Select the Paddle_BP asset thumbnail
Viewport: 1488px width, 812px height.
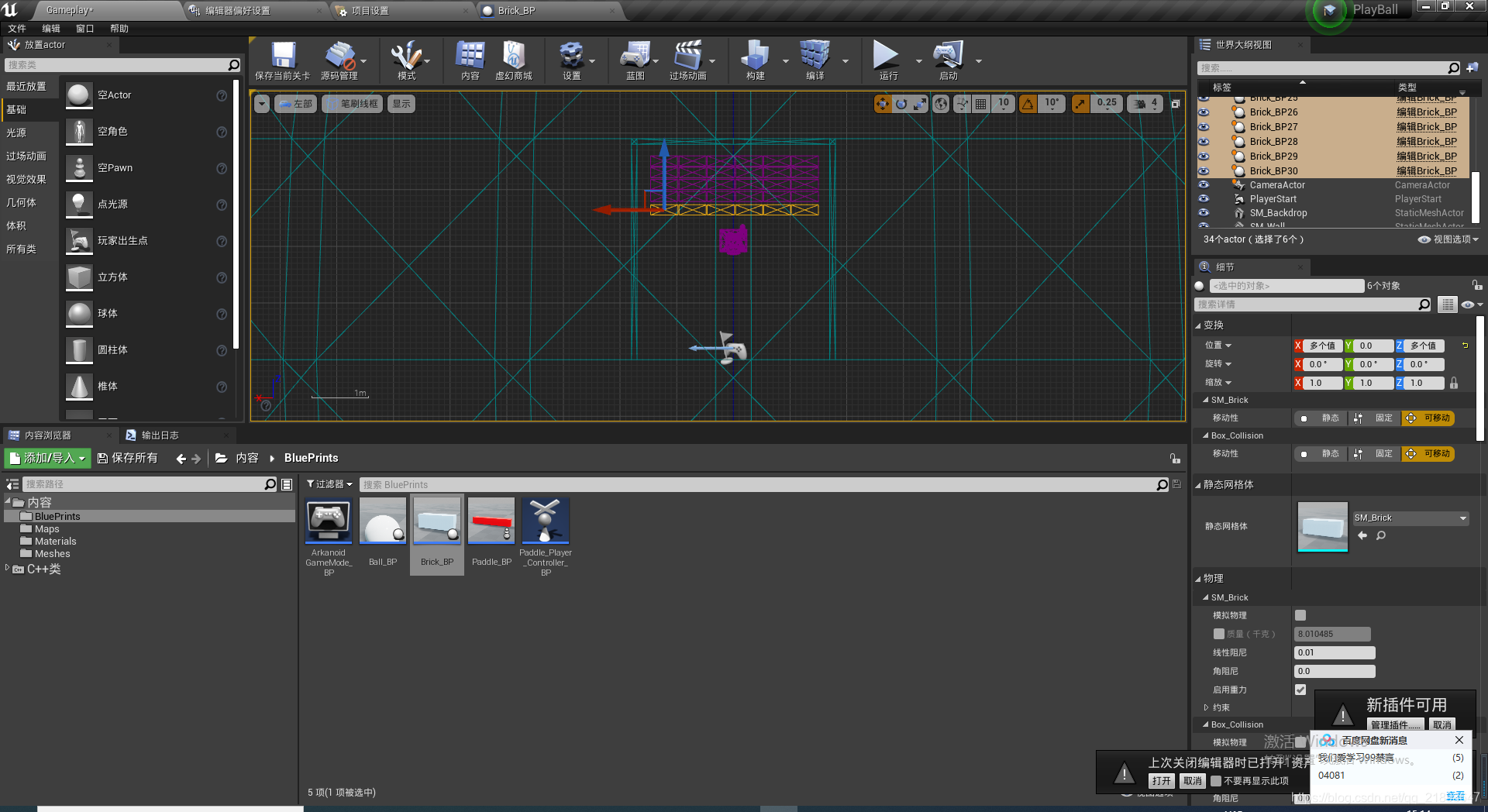491,521
